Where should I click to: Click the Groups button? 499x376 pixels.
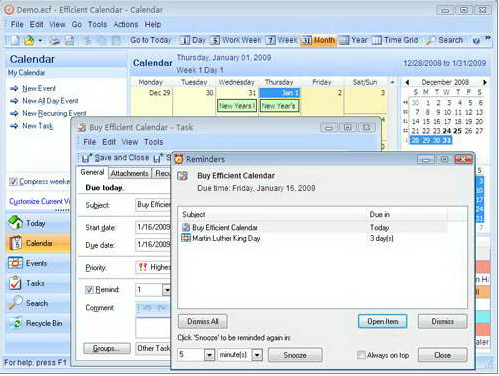coord(107,348)
